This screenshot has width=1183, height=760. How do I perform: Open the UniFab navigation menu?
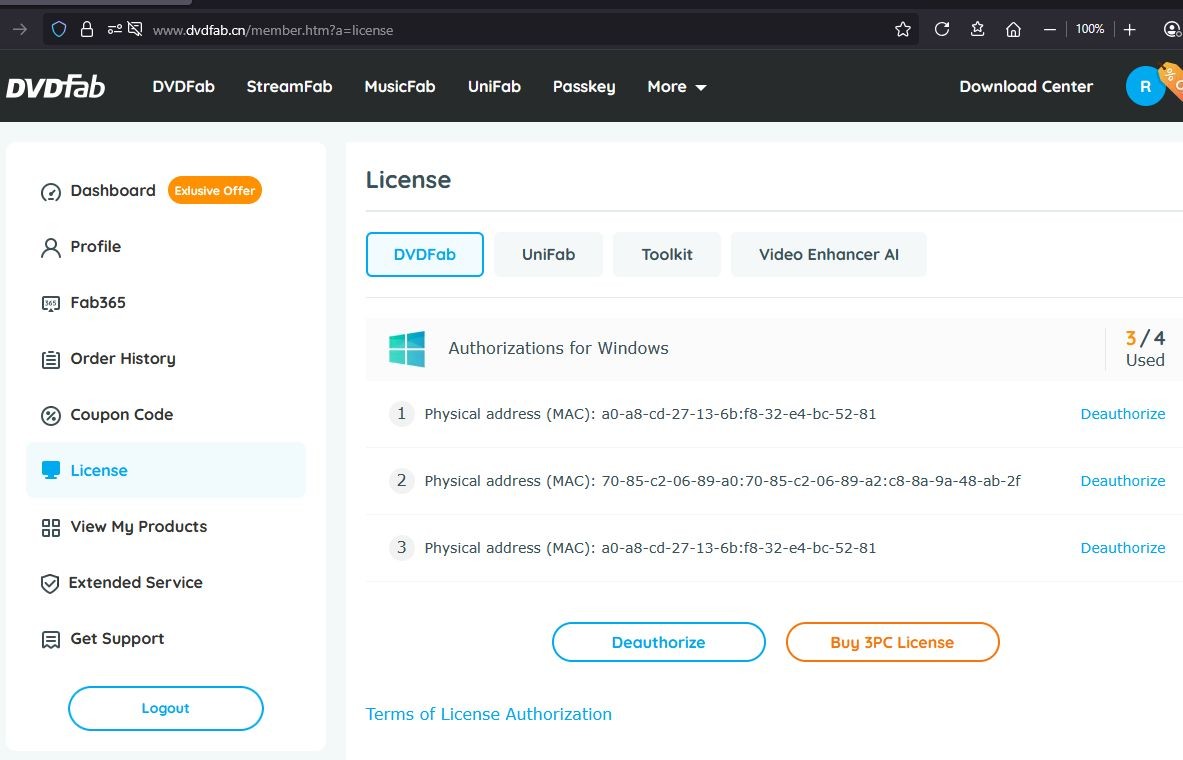click(494, 87)
